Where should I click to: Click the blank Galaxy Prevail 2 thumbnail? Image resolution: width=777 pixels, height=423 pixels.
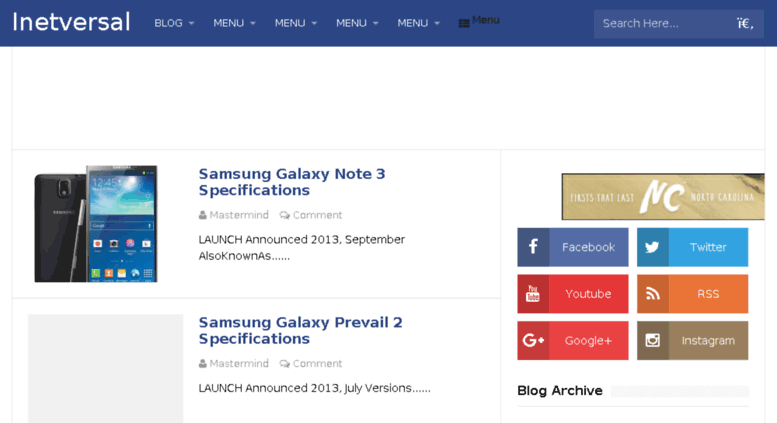coord(106,369)
